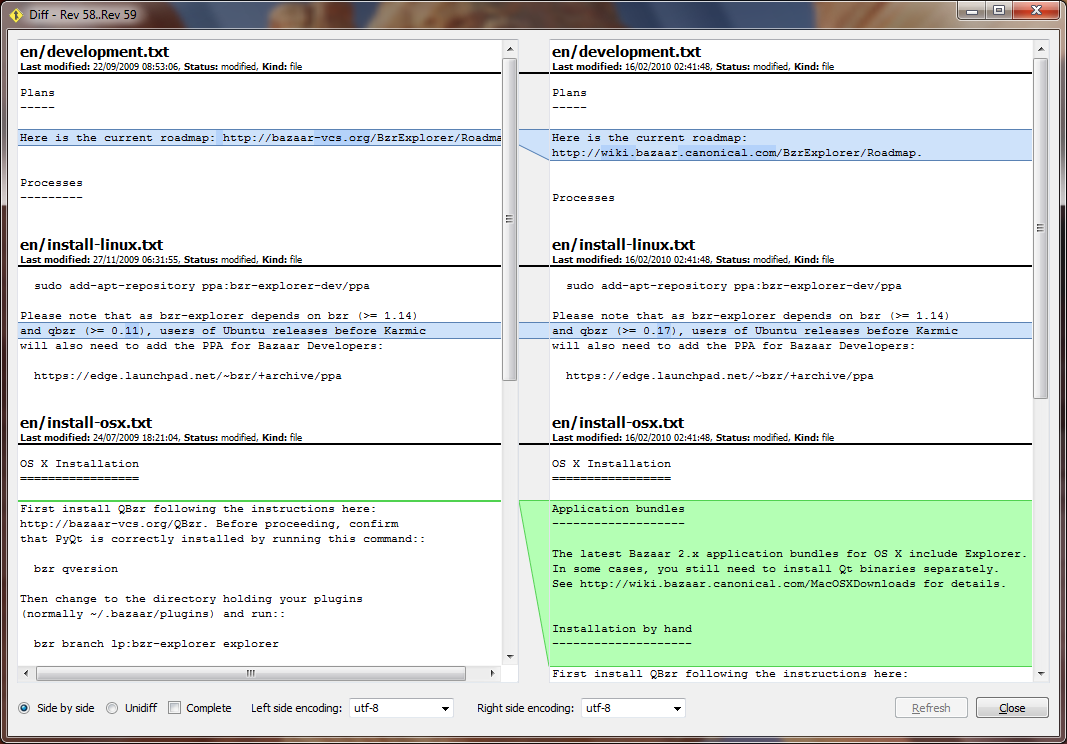Open the Right side encoding dropdown
Screen dimensions: 1067x744
coord(634,708)
